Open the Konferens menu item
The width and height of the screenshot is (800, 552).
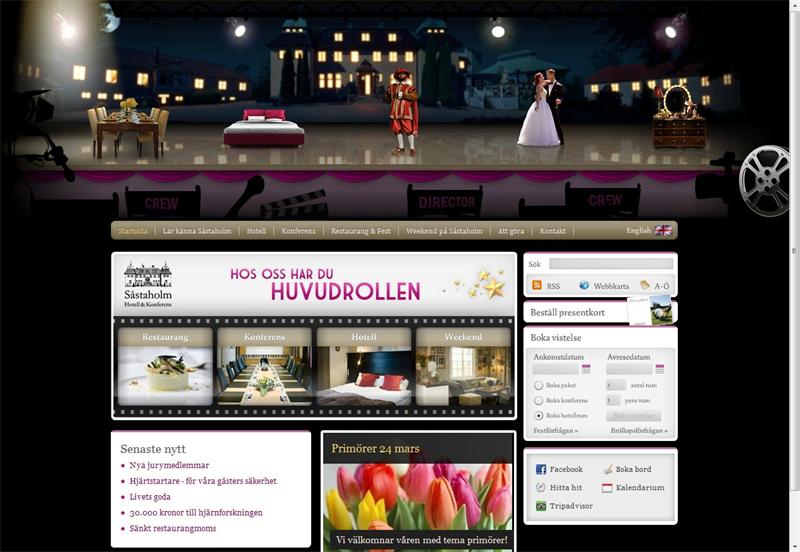point(298,231)
